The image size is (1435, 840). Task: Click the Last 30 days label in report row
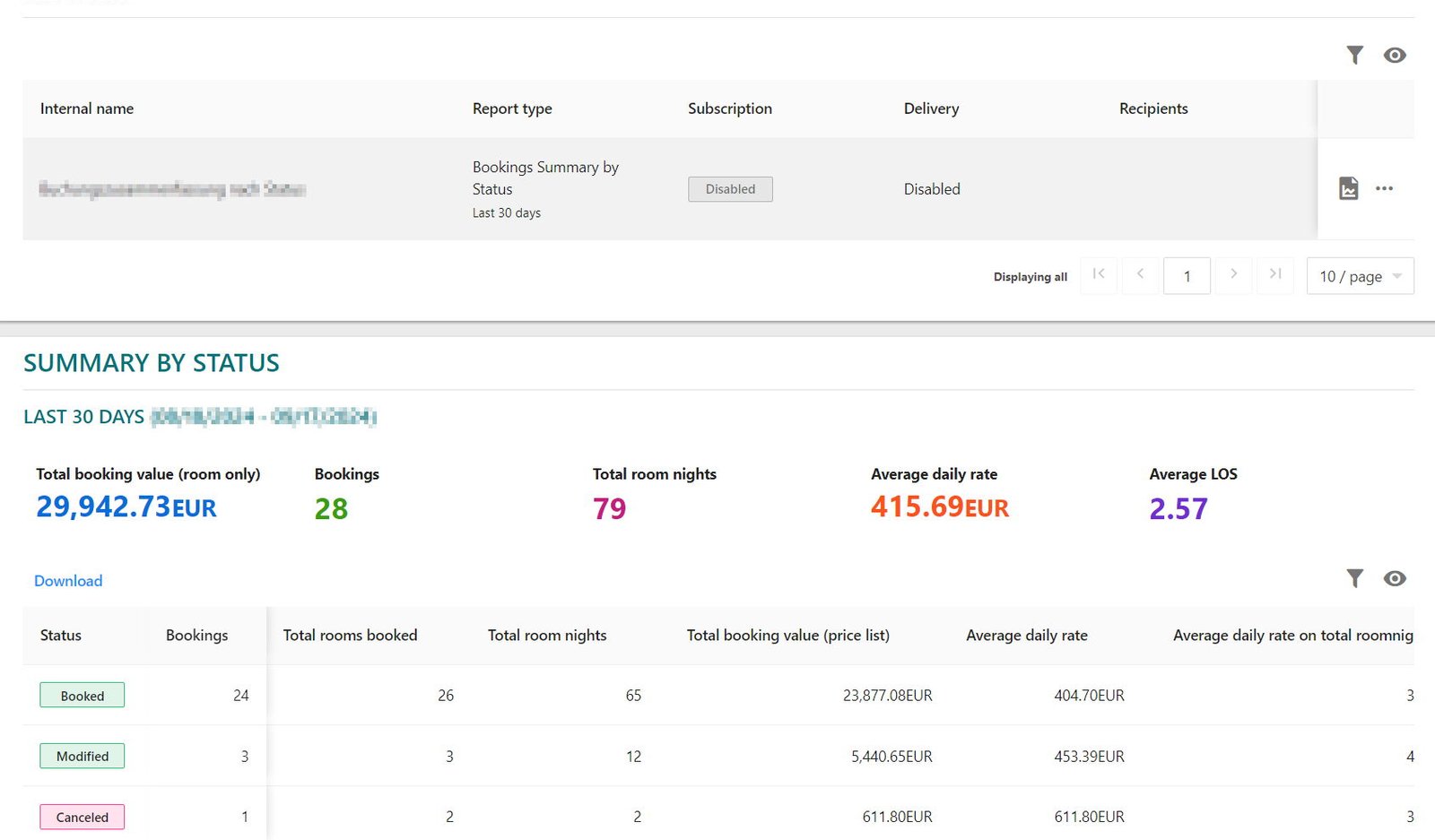[507, 213]
